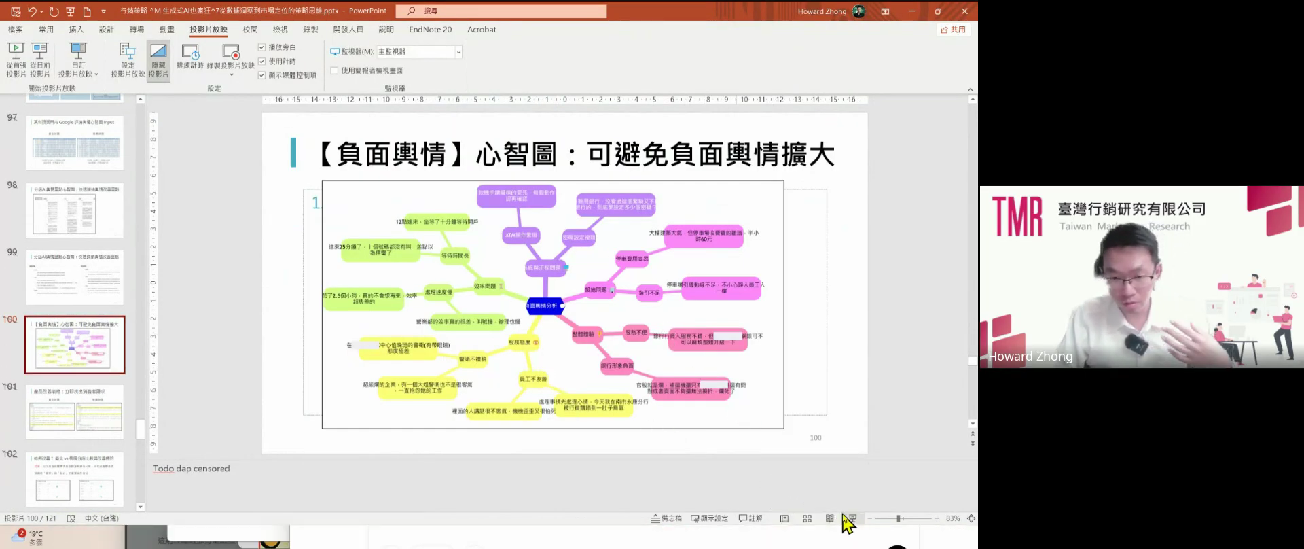The width and height of the screenshot is (1304, 549).
Task: Click the zoom slider handle
Action: 899,519
